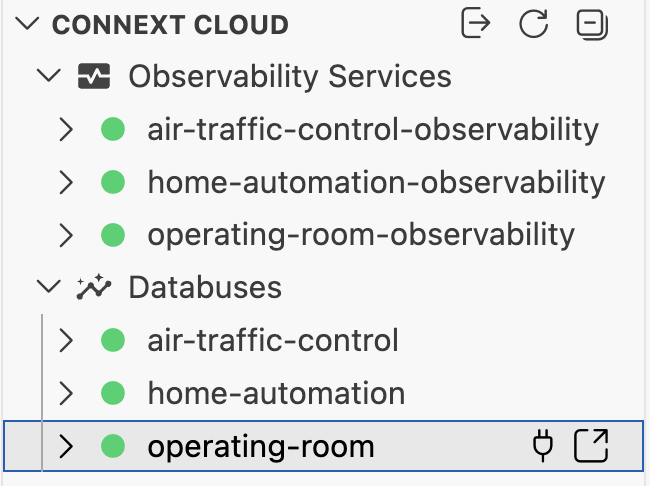Image resolution: width=650 pixels, height=486 pixels.
Task: Click green status dot beside home-automation databus
Action: click(113, 393)
